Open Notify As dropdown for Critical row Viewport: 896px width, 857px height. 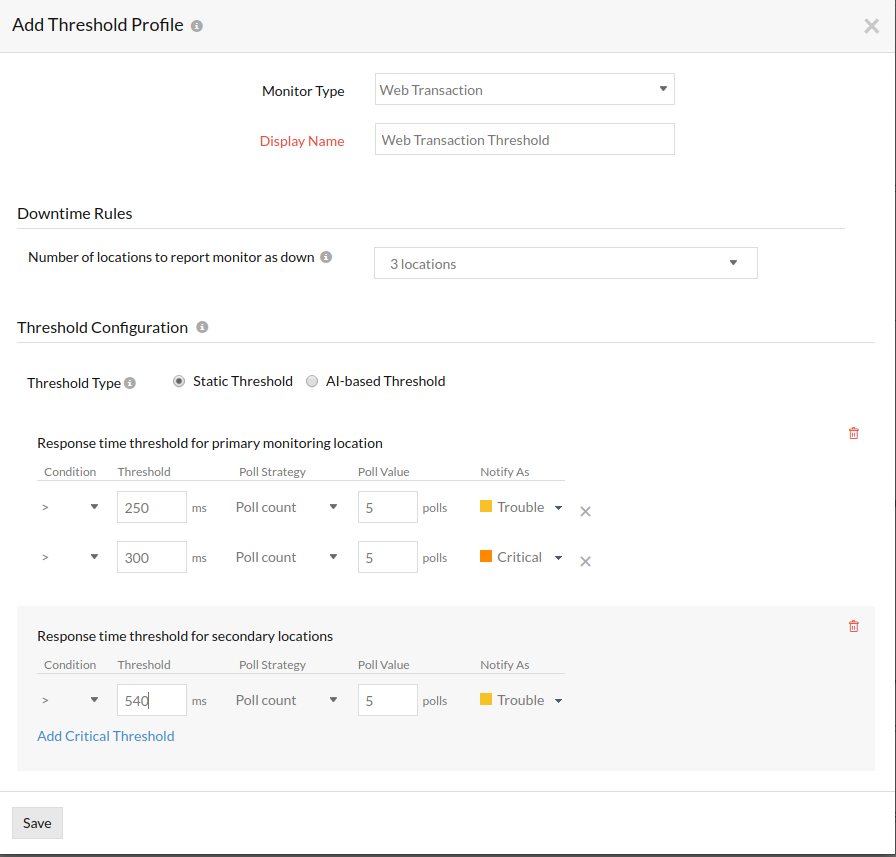pos(558,558)
